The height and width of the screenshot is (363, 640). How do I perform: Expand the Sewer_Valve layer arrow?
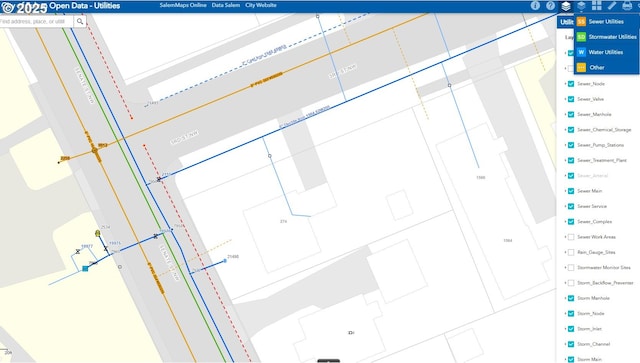565,99
